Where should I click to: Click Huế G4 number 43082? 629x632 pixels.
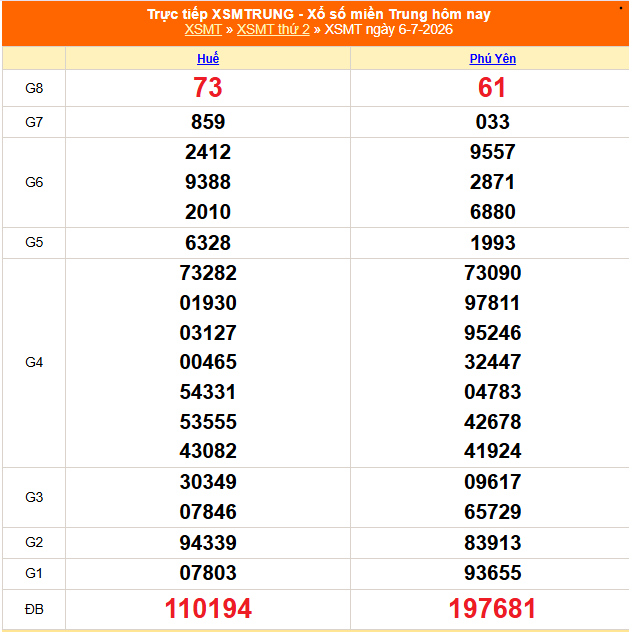point(208,451)
